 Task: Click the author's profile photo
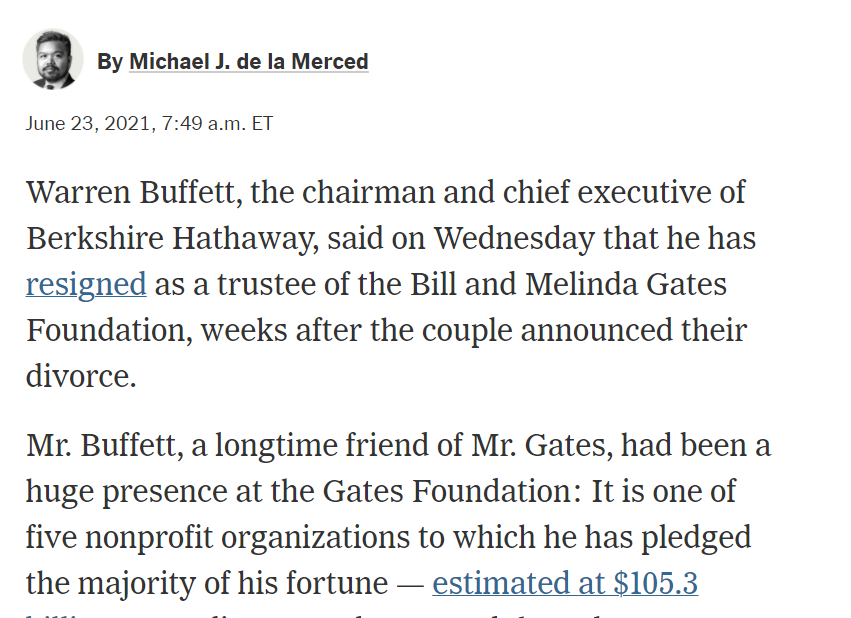[52, 60]
